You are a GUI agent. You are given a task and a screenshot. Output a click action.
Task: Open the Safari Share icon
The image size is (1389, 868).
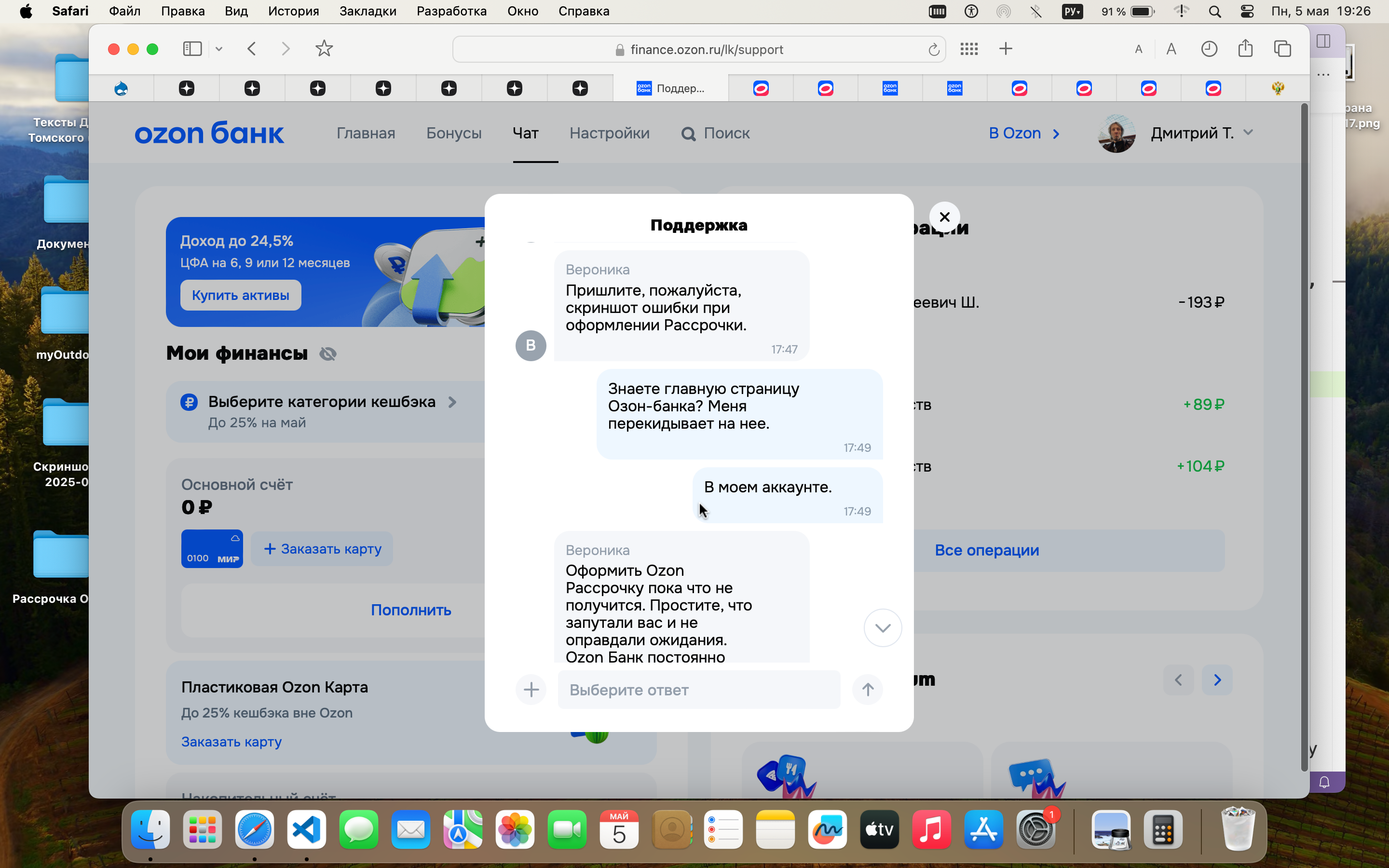pyautogui.click(x=1245, y=49)
